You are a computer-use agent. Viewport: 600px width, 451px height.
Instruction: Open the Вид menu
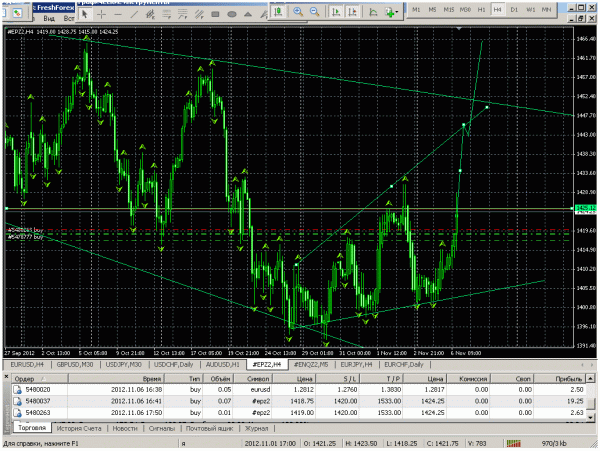pyautogui.click(x=49, y=18)
